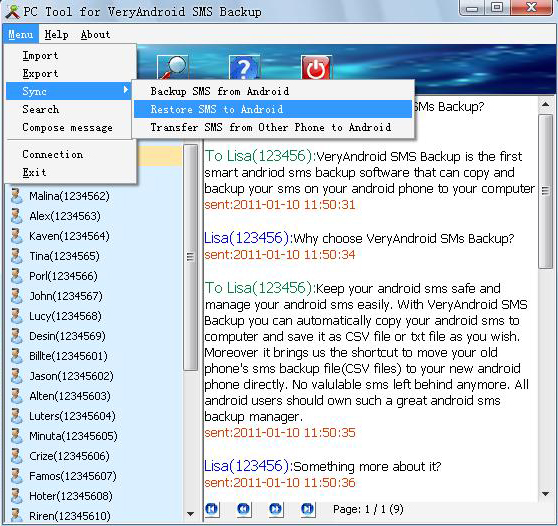Select contact Famos(12345607)
The width and height of the screenshot is (558, 526).
[73, 476]
